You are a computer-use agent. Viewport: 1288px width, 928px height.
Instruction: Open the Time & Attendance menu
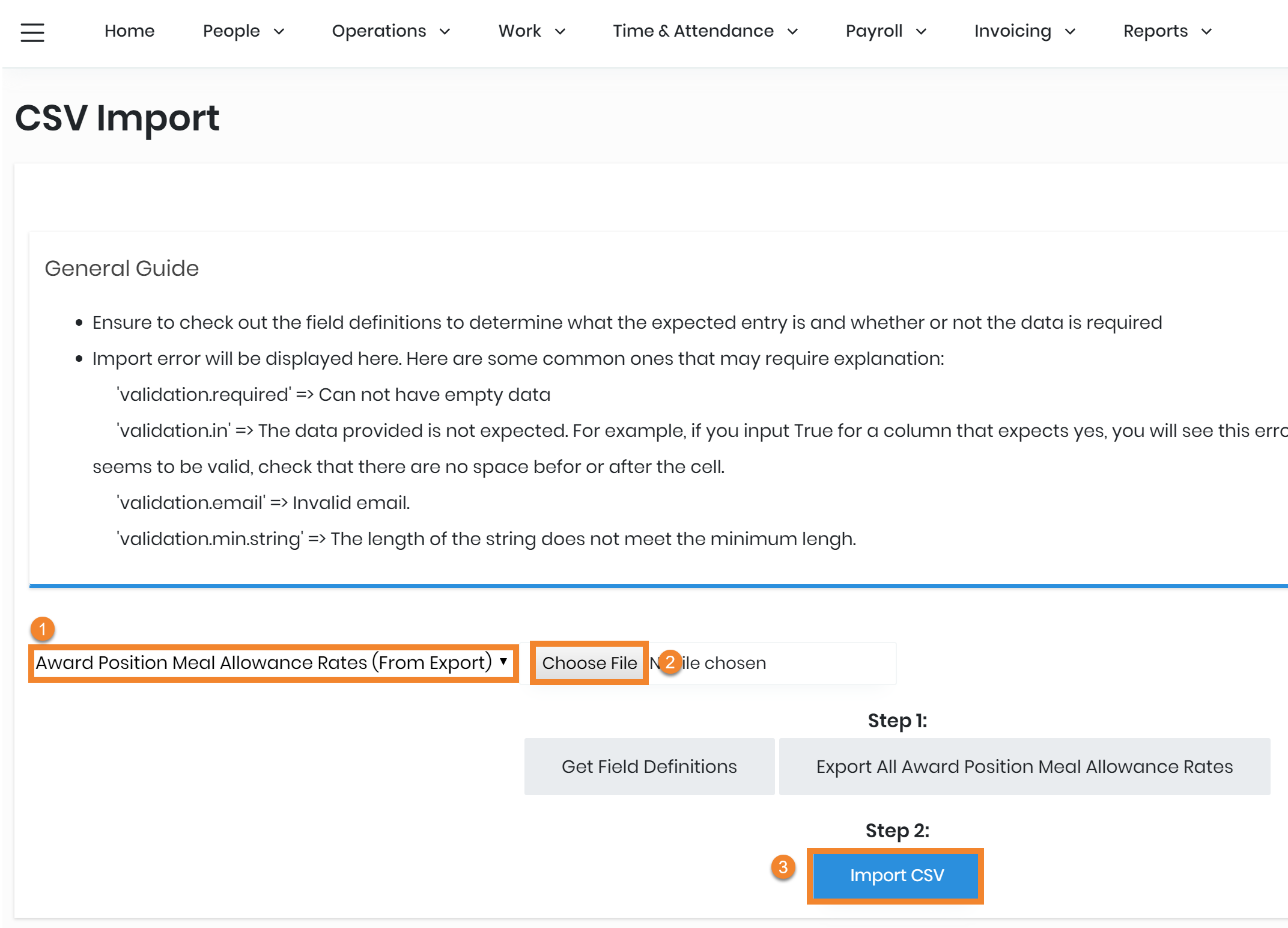pos(693,31)
